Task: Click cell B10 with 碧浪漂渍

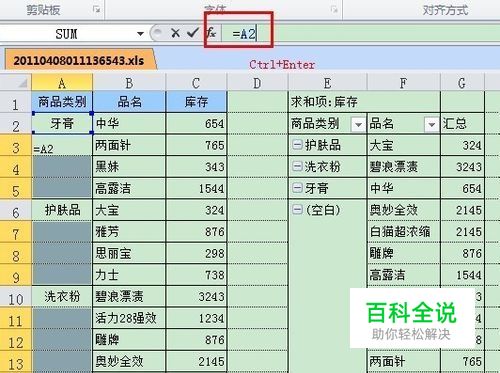Action: tap(129, 297)
